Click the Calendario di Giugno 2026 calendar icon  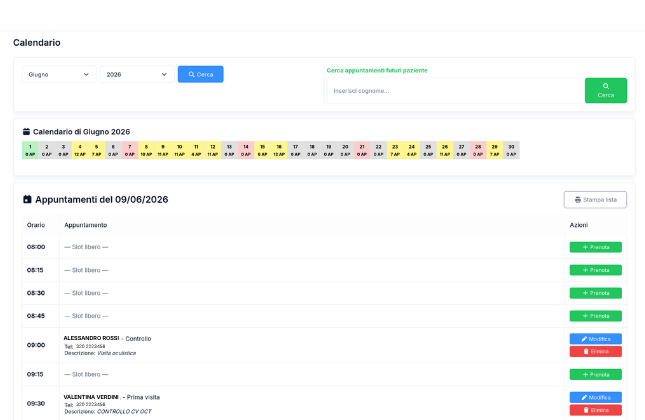[26, 132]
